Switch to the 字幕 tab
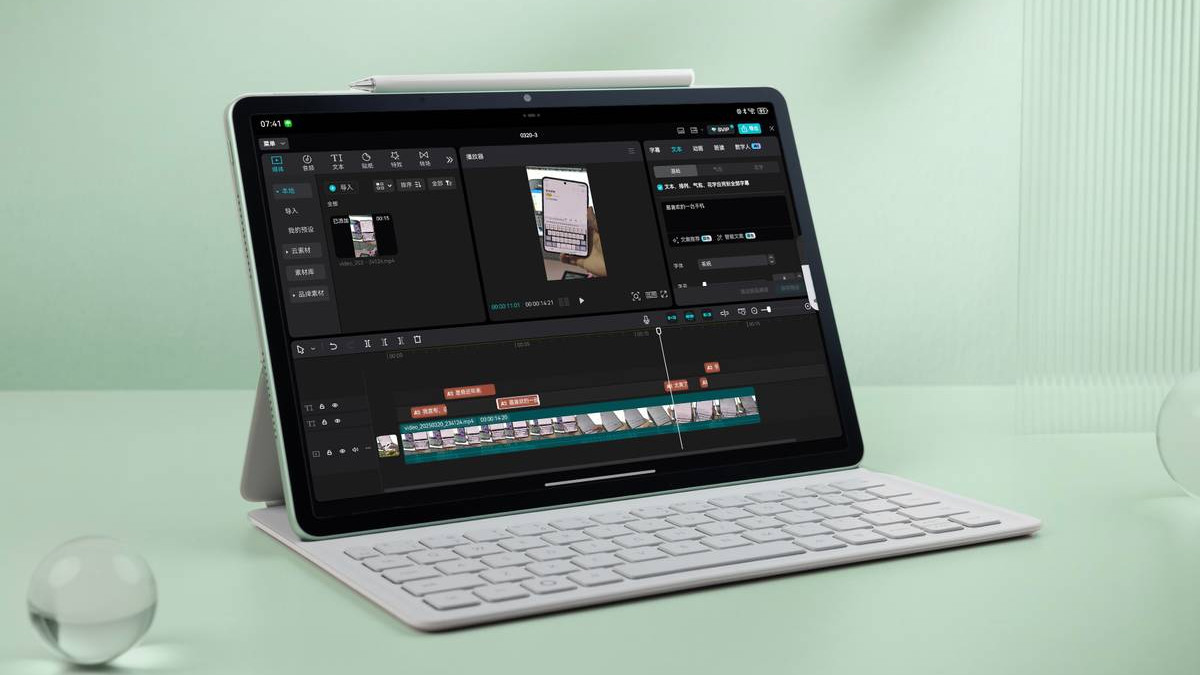 pyautogui.click(x=655, y=149)
